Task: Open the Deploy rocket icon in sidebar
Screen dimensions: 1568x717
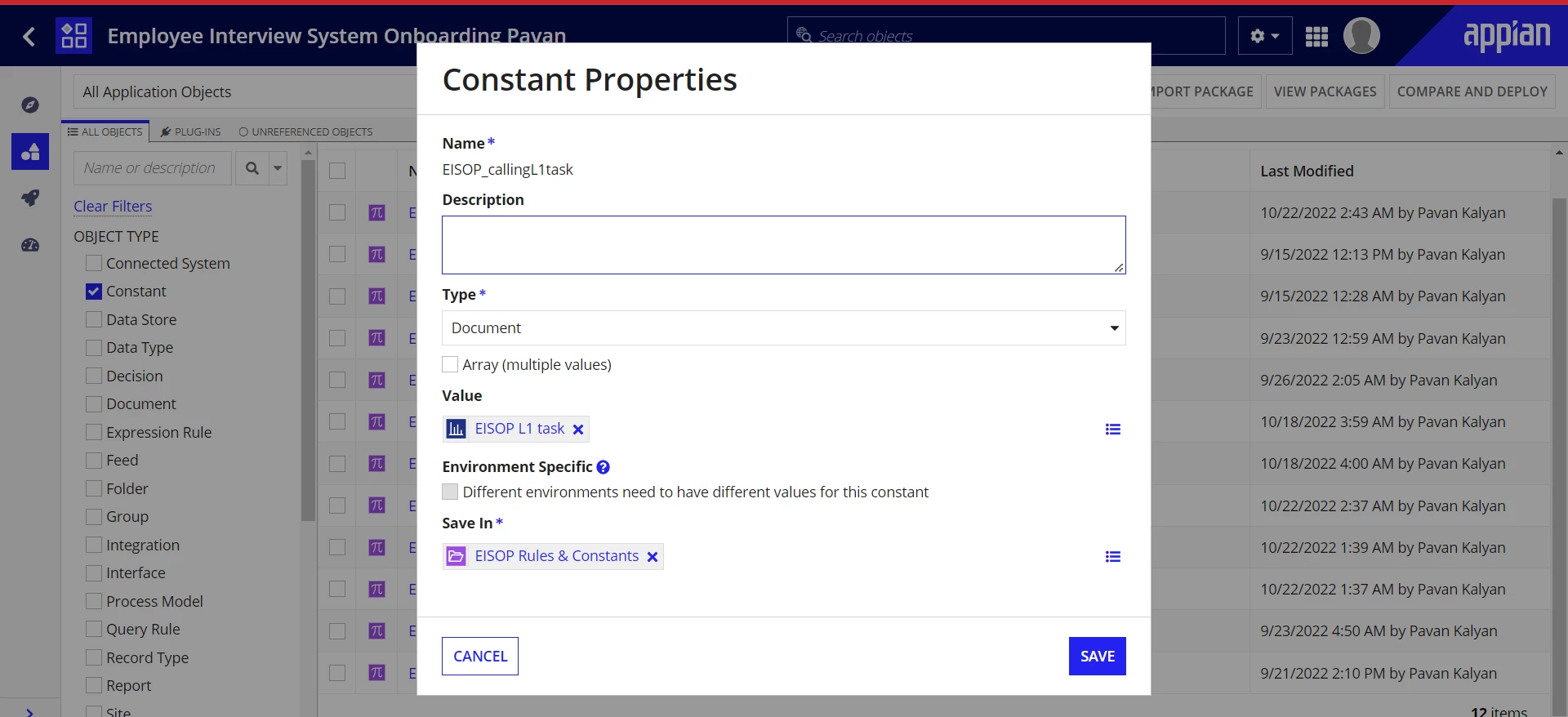Action: tap(30, 198)
